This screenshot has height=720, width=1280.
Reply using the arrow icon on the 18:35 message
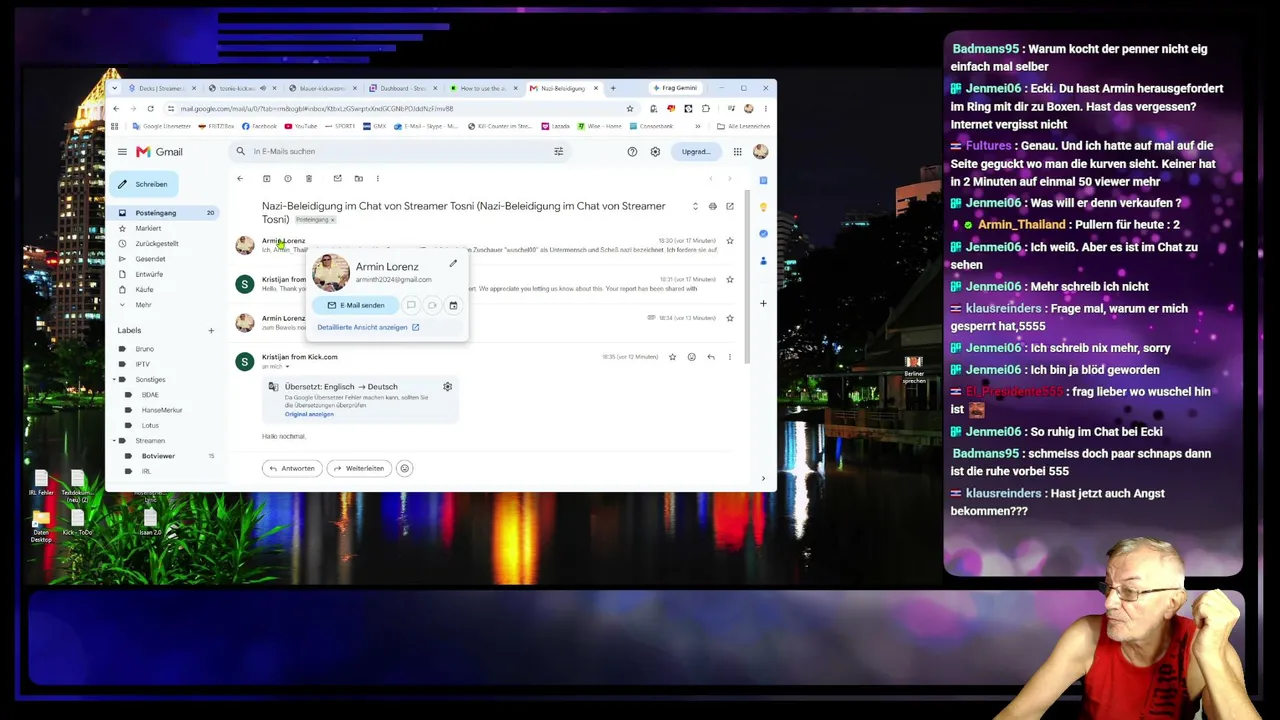(x=711, y=357)
